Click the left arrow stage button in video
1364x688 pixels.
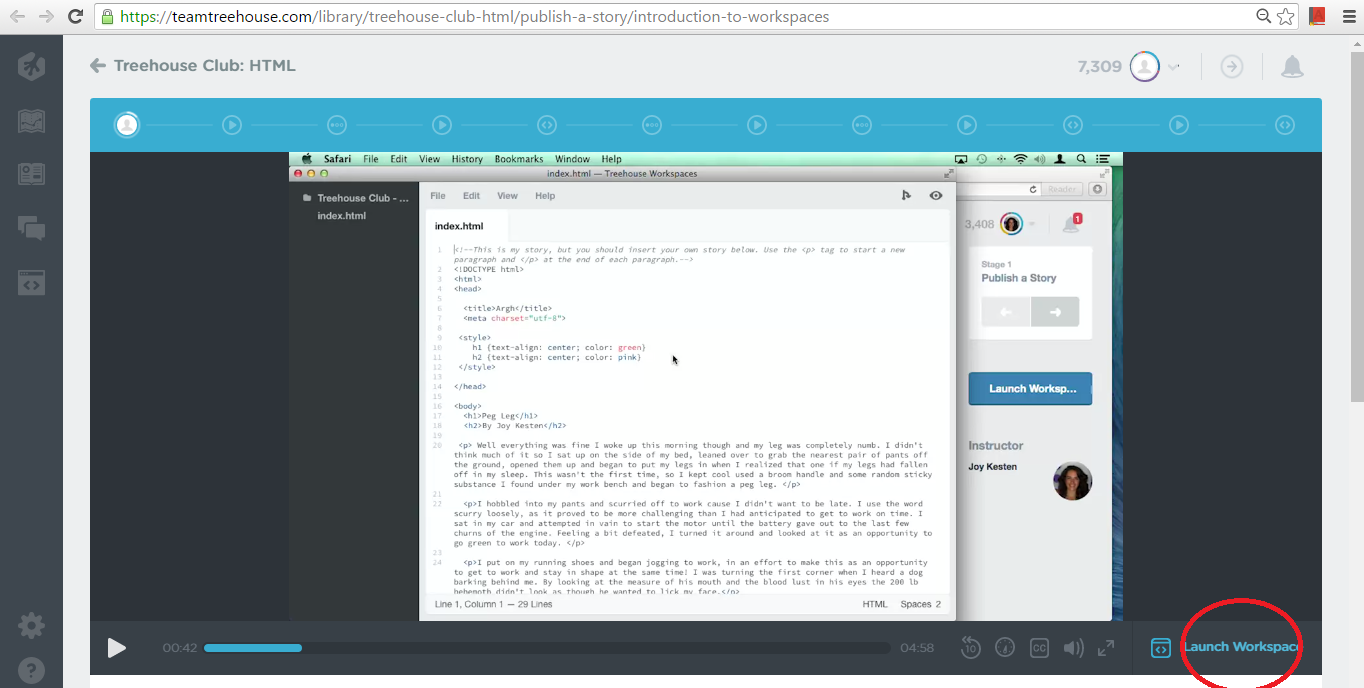1006,312
